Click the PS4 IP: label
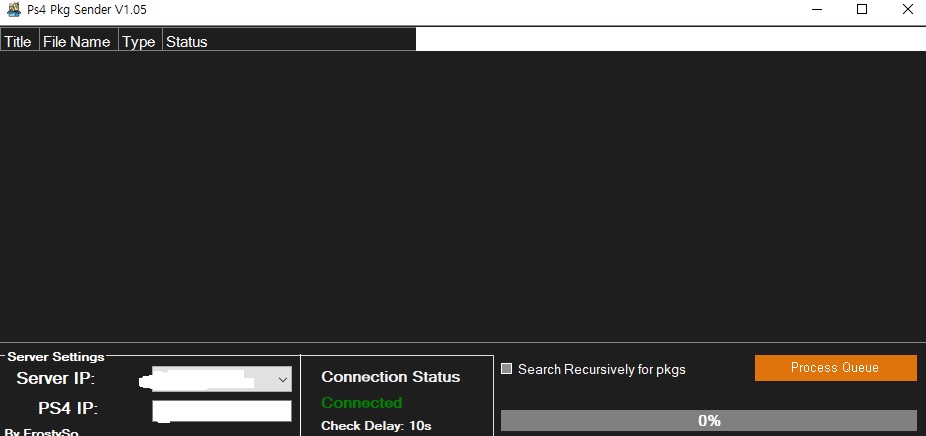This screenshot has width=926, height=436. pos(69,408)
